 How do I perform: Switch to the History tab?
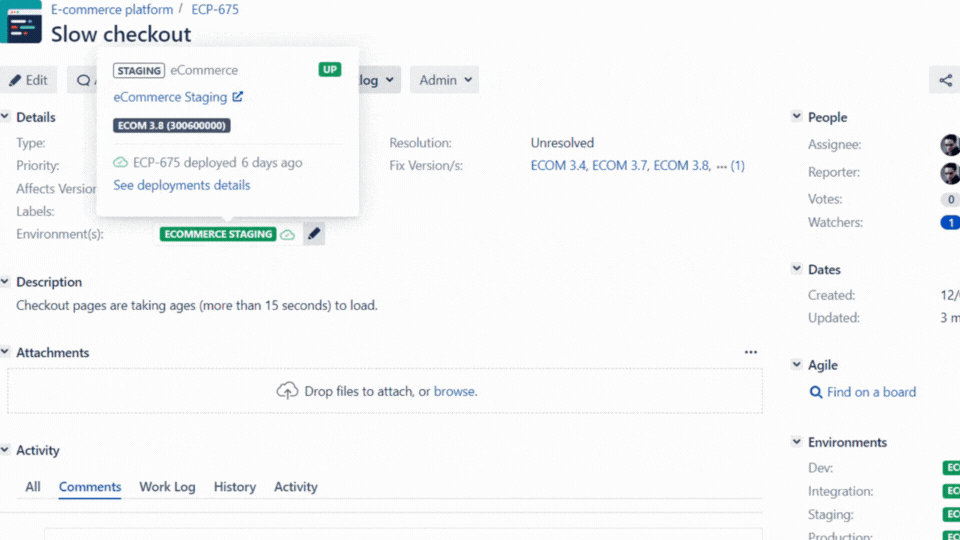pyautogui.click(x=235, y=487)
